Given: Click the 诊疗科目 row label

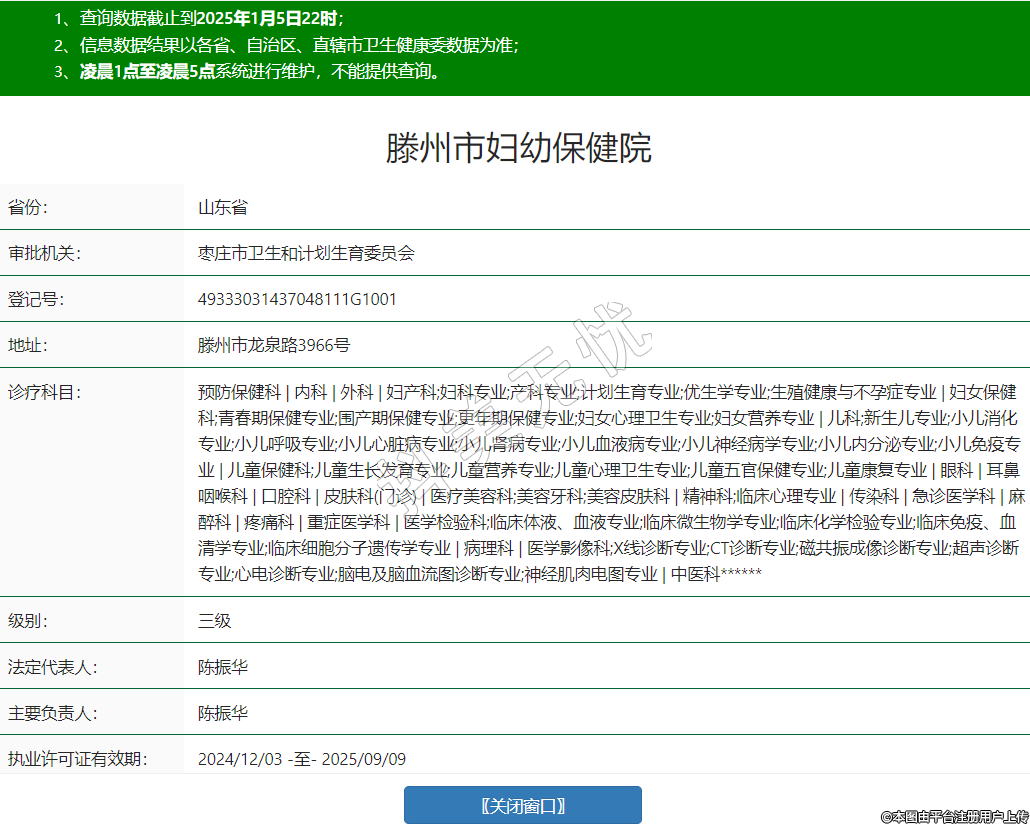Looking at the screenshot, I should point(44,392).
